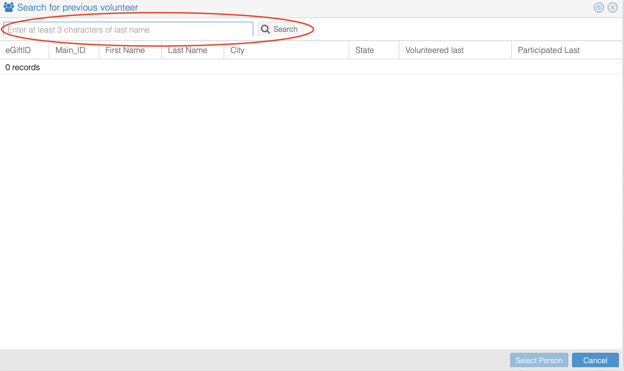Click the Select Person button

tap(539, 360)
